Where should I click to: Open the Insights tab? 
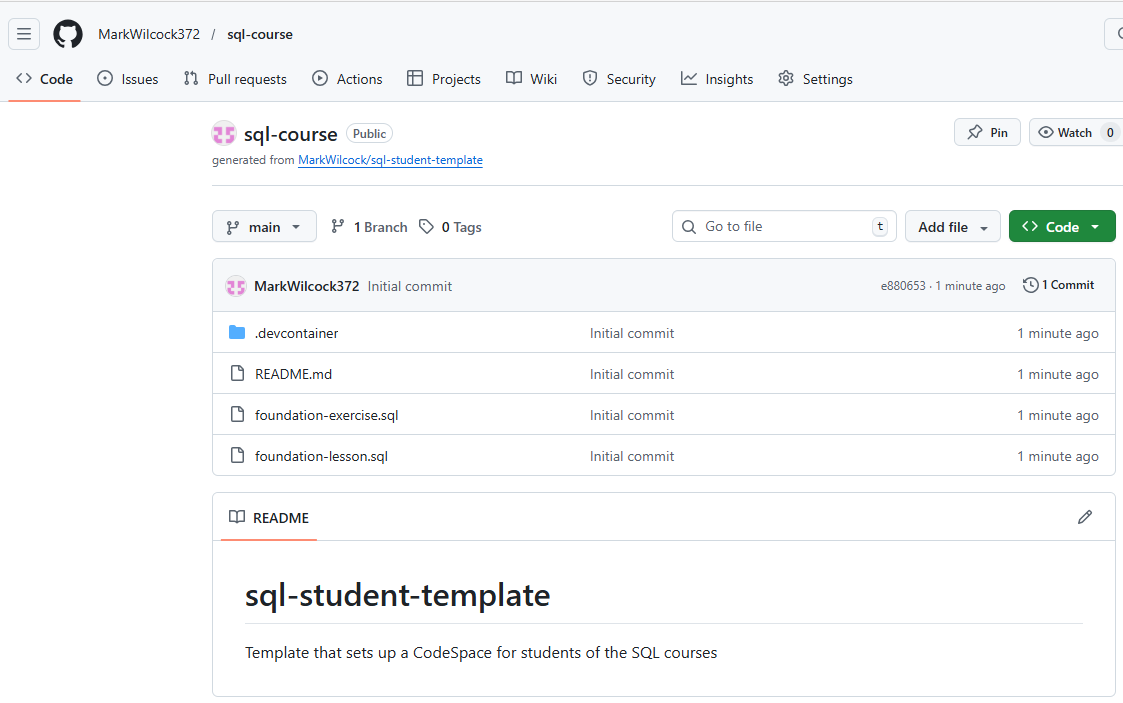[x=717, y=78]
